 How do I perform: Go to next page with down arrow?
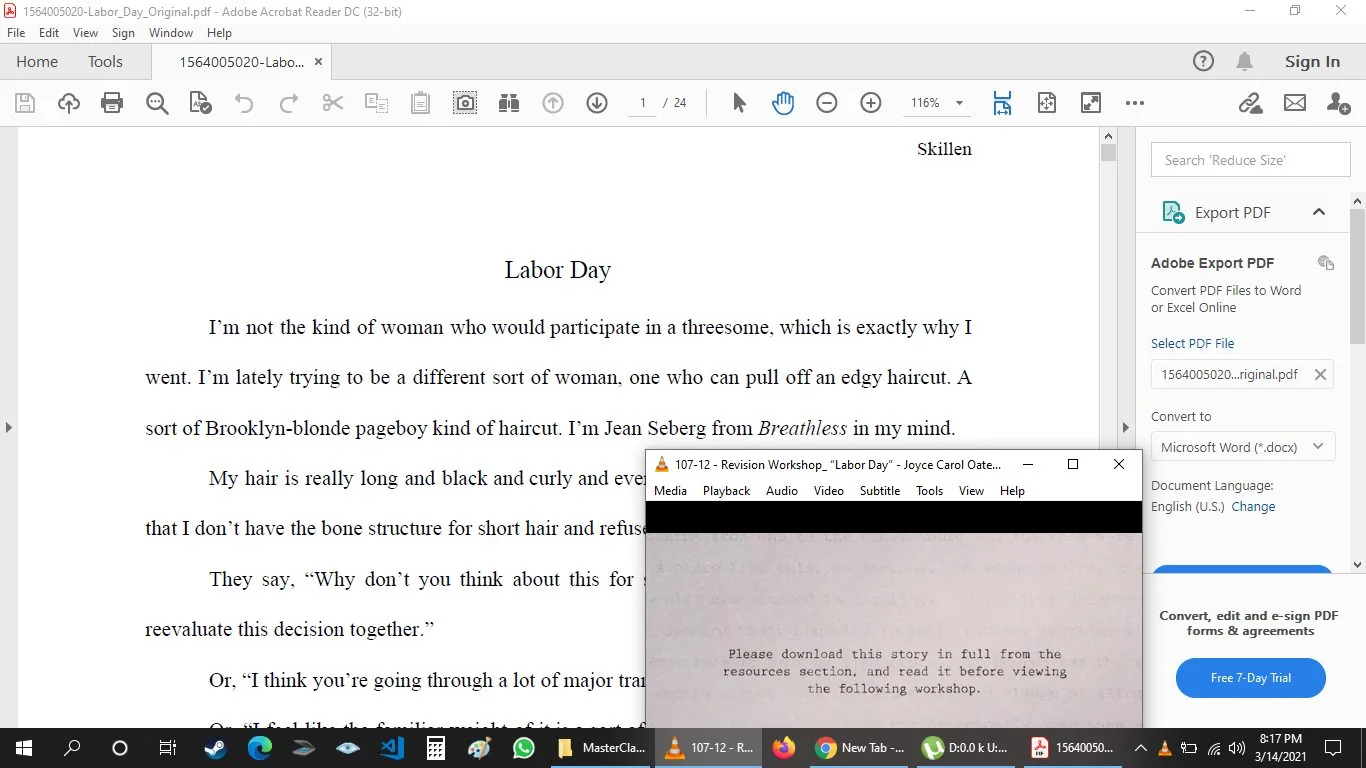597,103
